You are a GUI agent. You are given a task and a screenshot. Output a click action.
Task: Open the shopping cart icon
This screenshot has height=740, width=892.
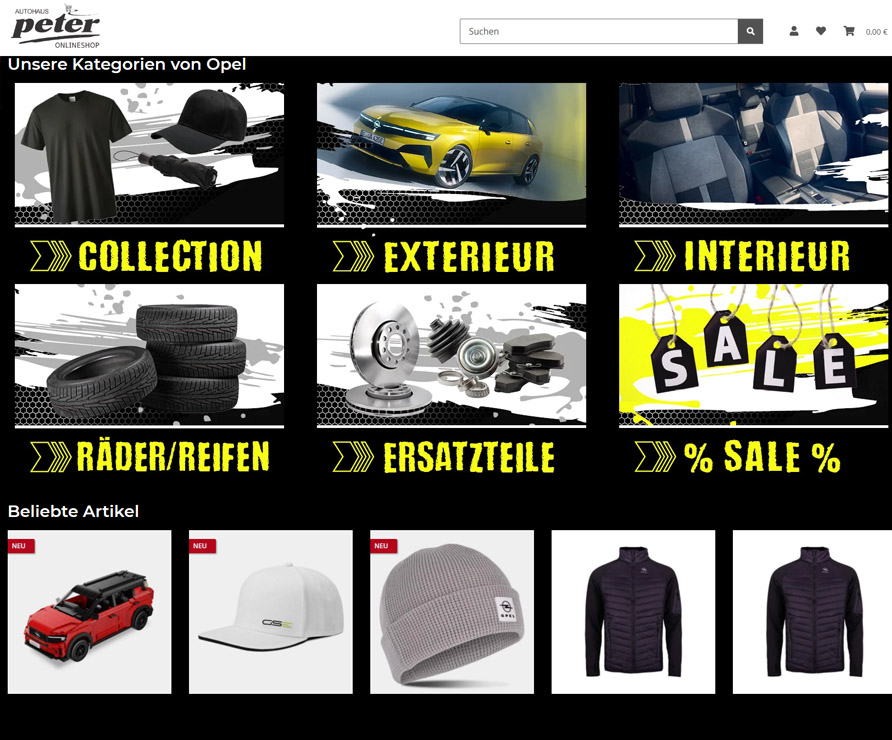849,31
